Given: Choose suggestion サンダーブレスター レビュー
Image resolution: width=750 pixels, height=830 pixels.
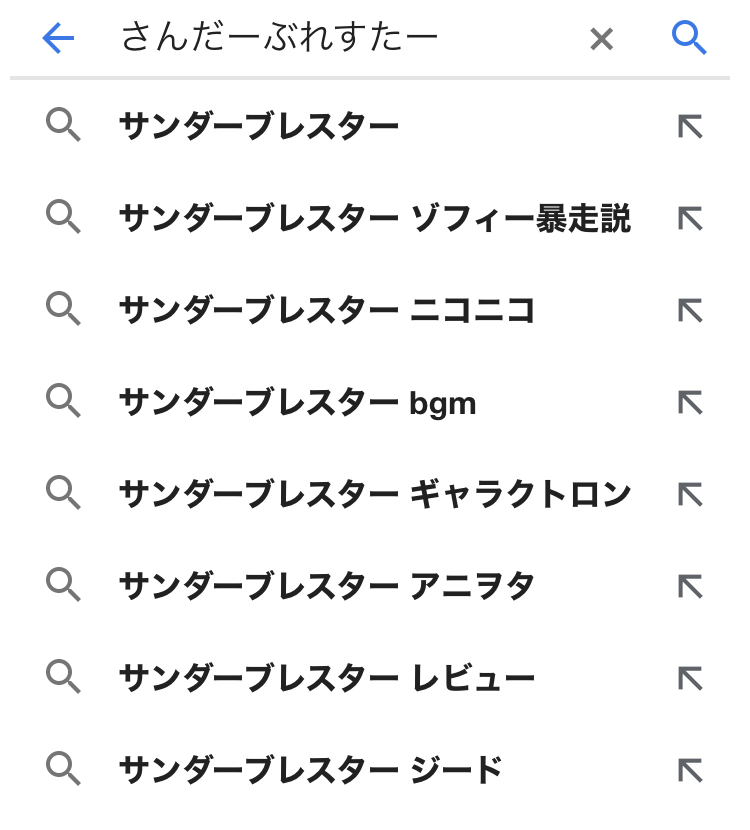Looking at the screenshot, I should 327,679.
